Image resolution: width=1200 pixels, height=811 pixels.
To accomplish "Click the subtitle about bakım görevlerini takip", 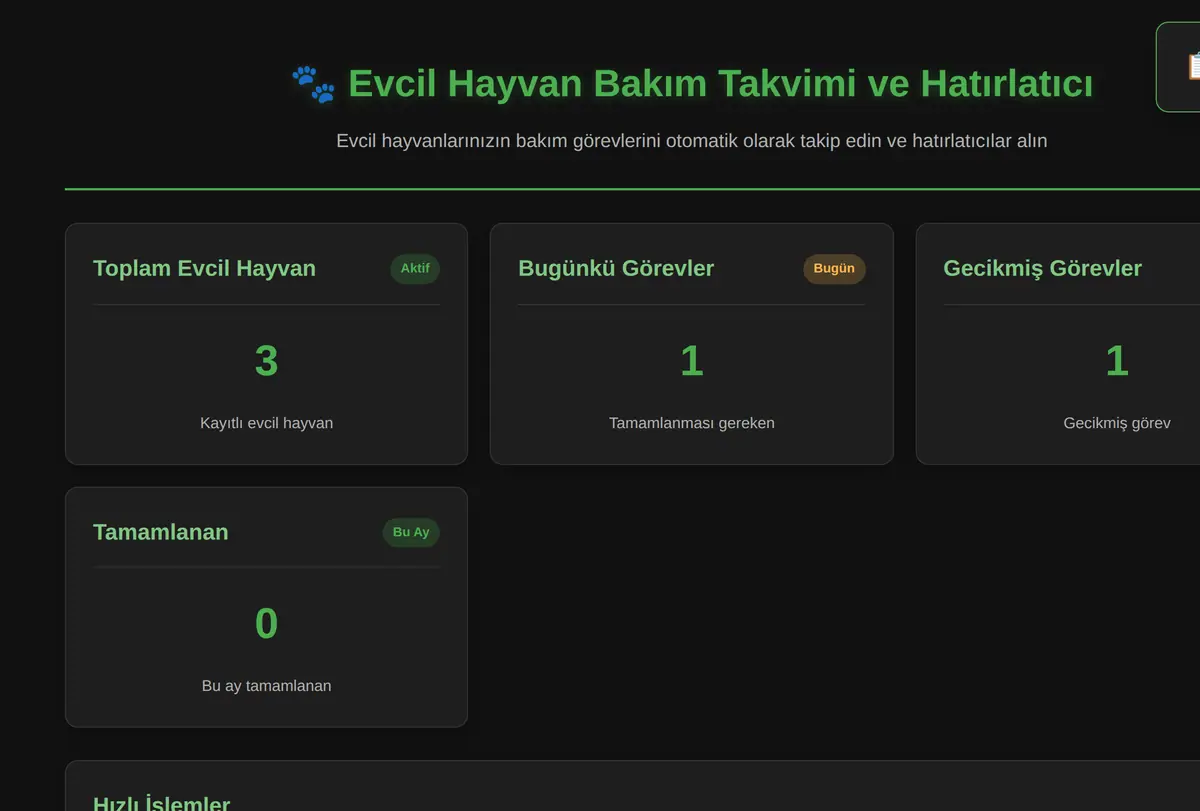I will (692, 141).
